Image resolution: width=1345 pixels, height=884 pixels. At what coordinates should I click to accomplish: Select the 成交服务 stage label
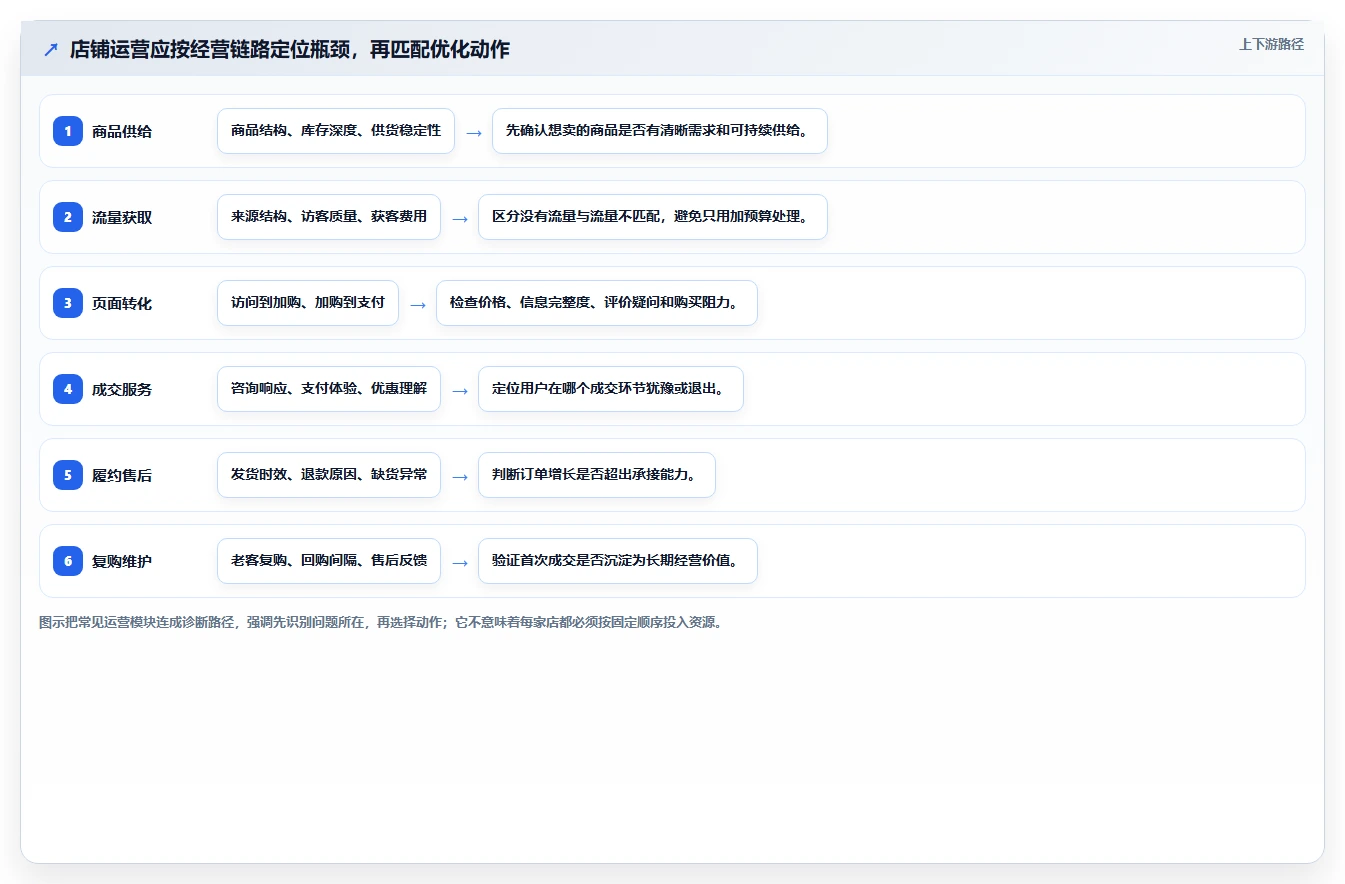click(x=122, y=389)
